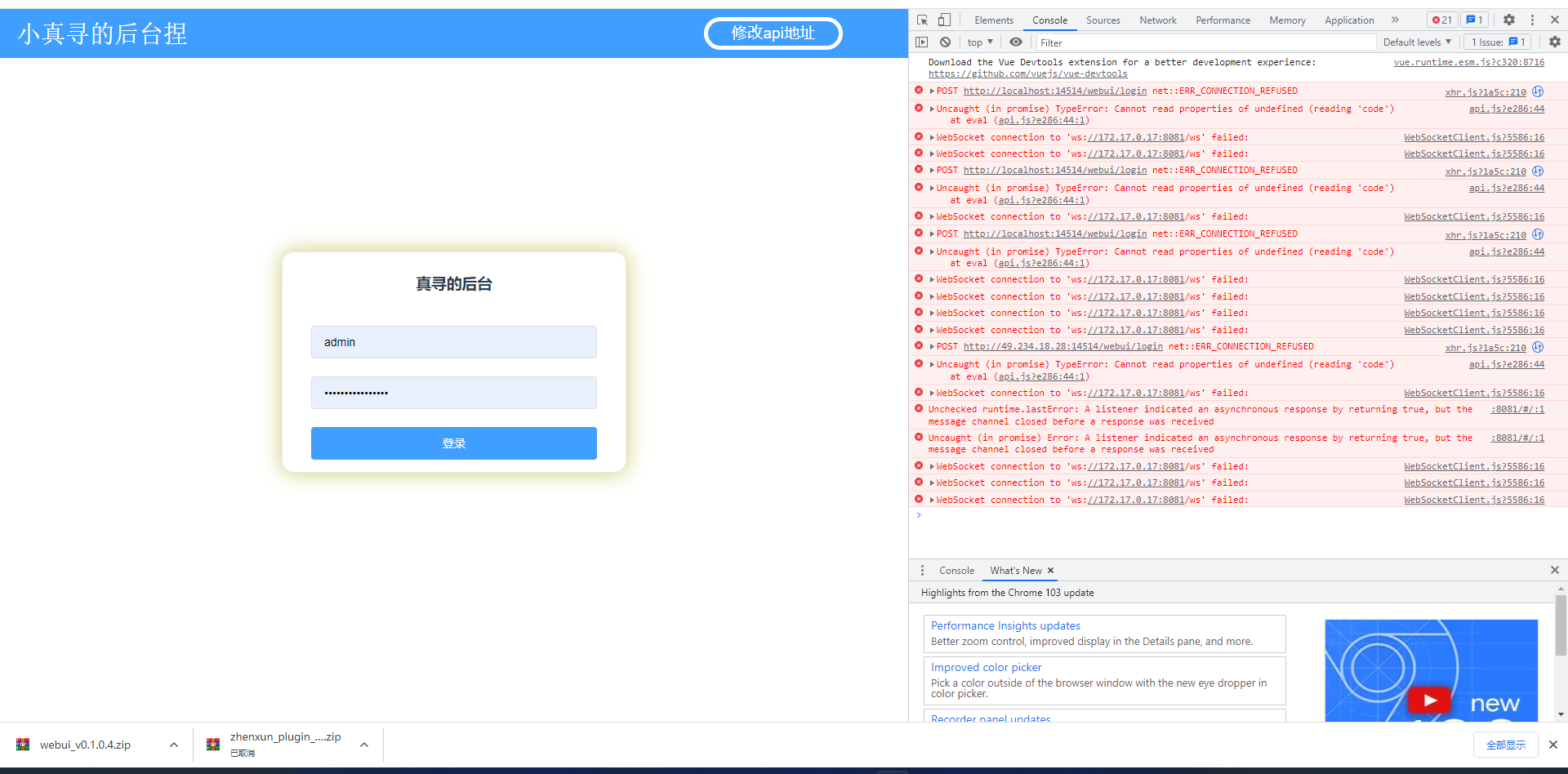Click the console input prompt chevron
This screenshot has width=1568, height=774.
point(919,515)
